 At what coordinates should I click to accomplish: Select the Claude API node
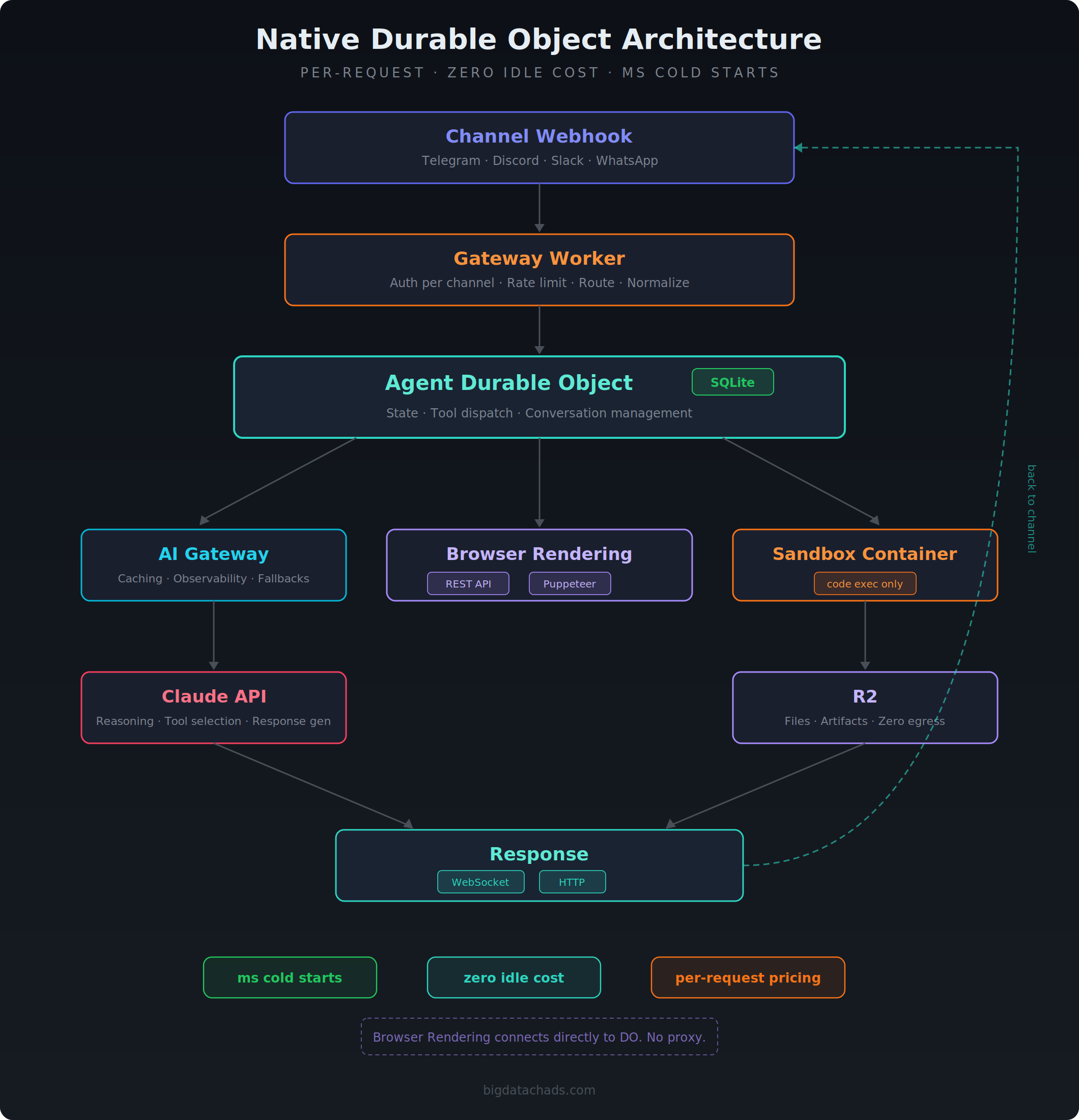point(214,708)
